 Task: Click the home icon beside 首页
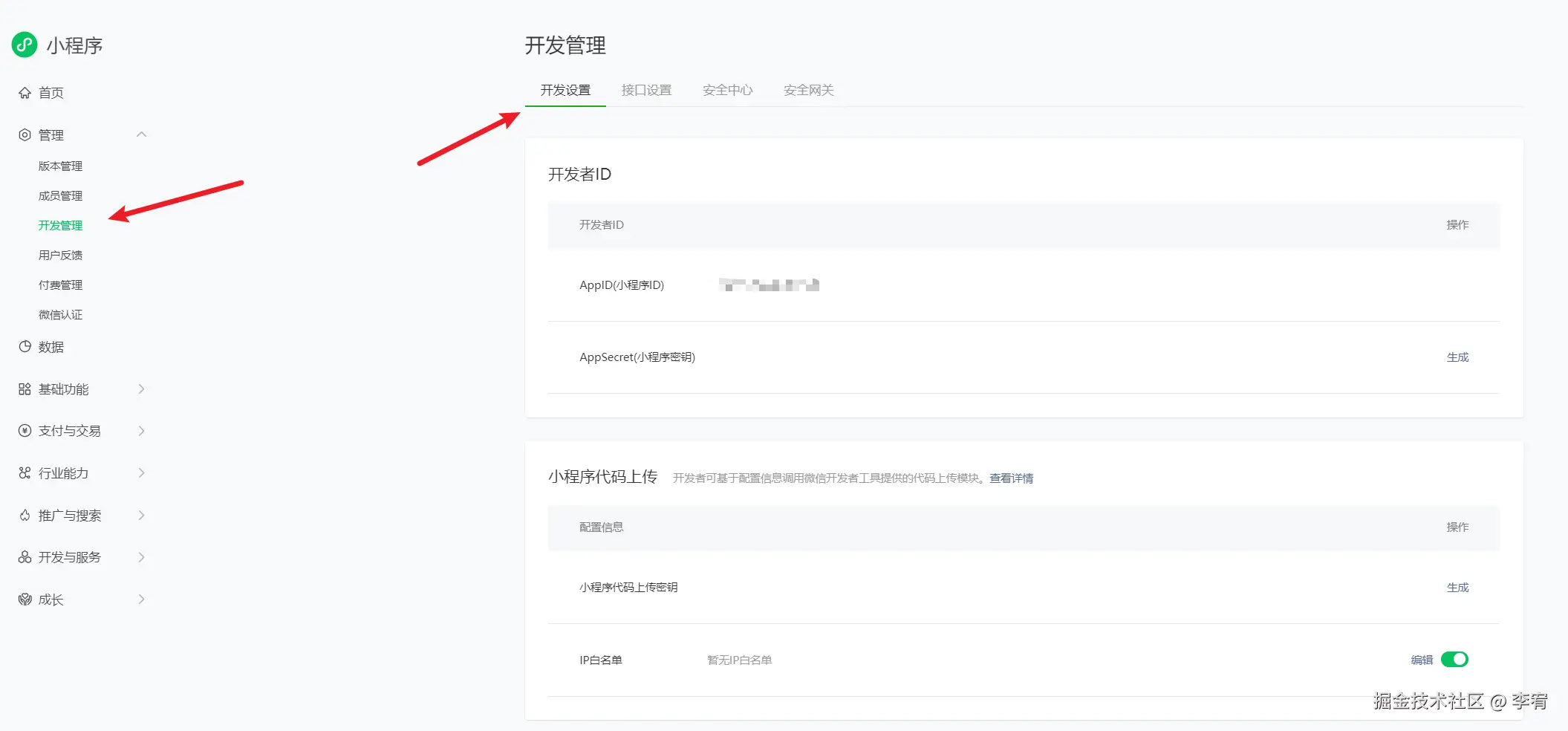click(25, 93)
